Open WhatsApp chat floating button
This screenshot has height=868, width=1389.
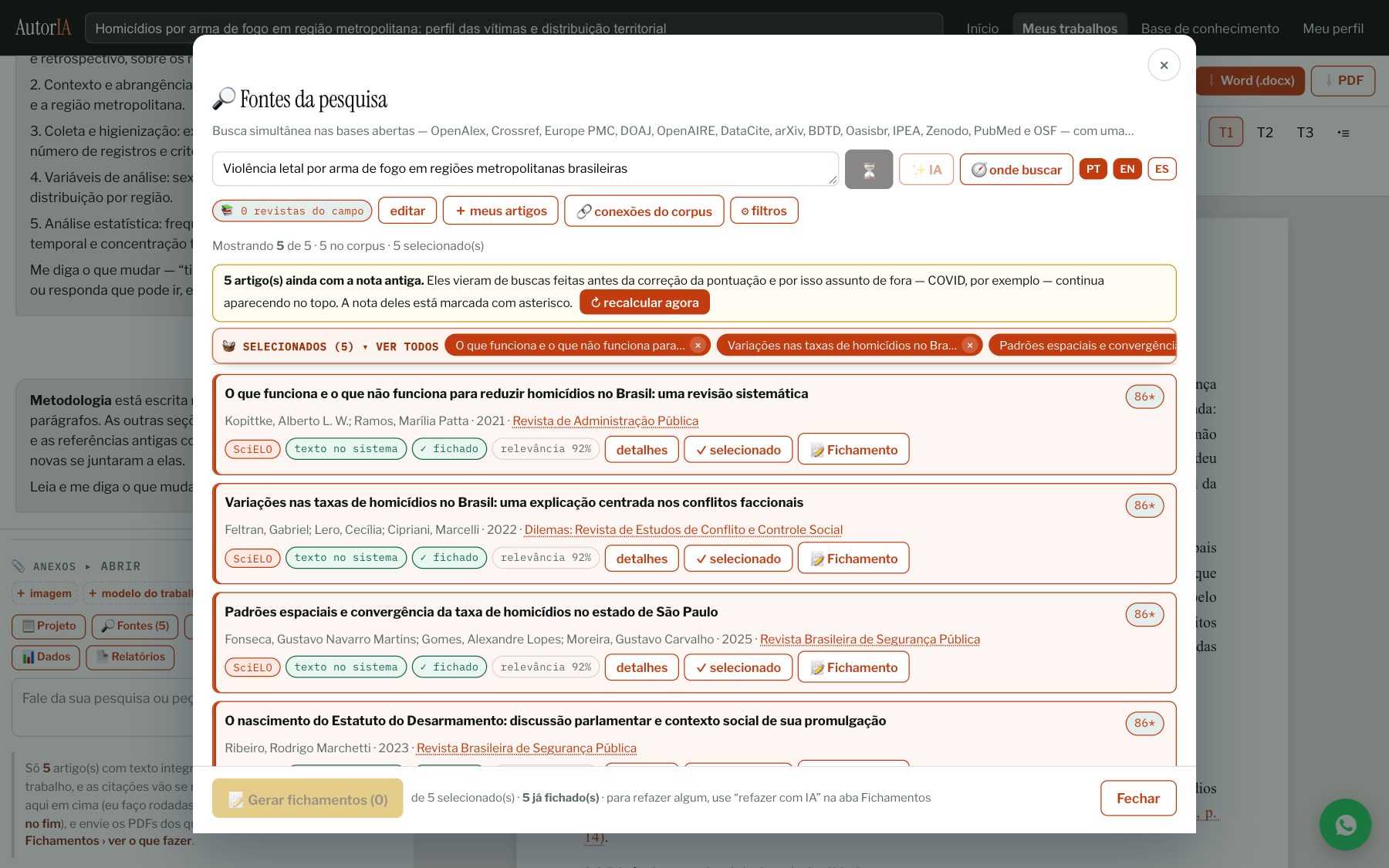point(1345,825)
